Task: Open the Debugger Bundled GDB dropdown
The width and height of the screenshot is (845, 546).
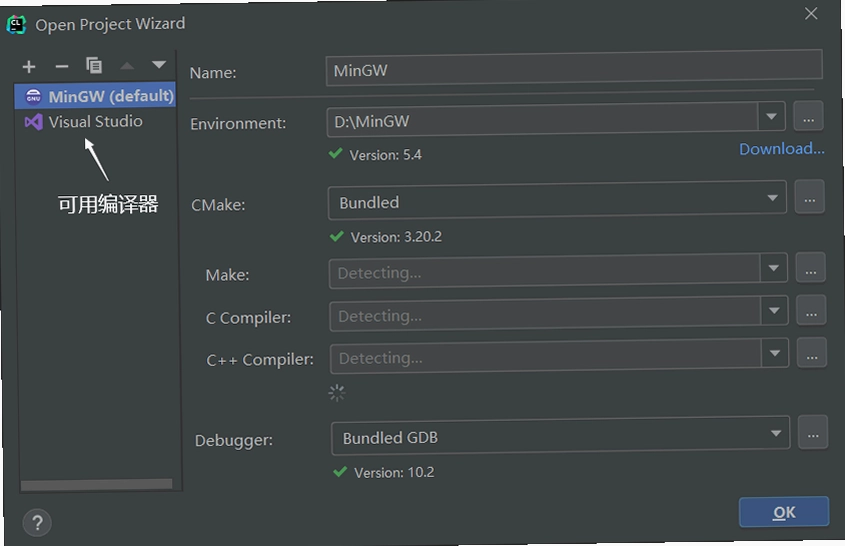Action: click(560, 435)
